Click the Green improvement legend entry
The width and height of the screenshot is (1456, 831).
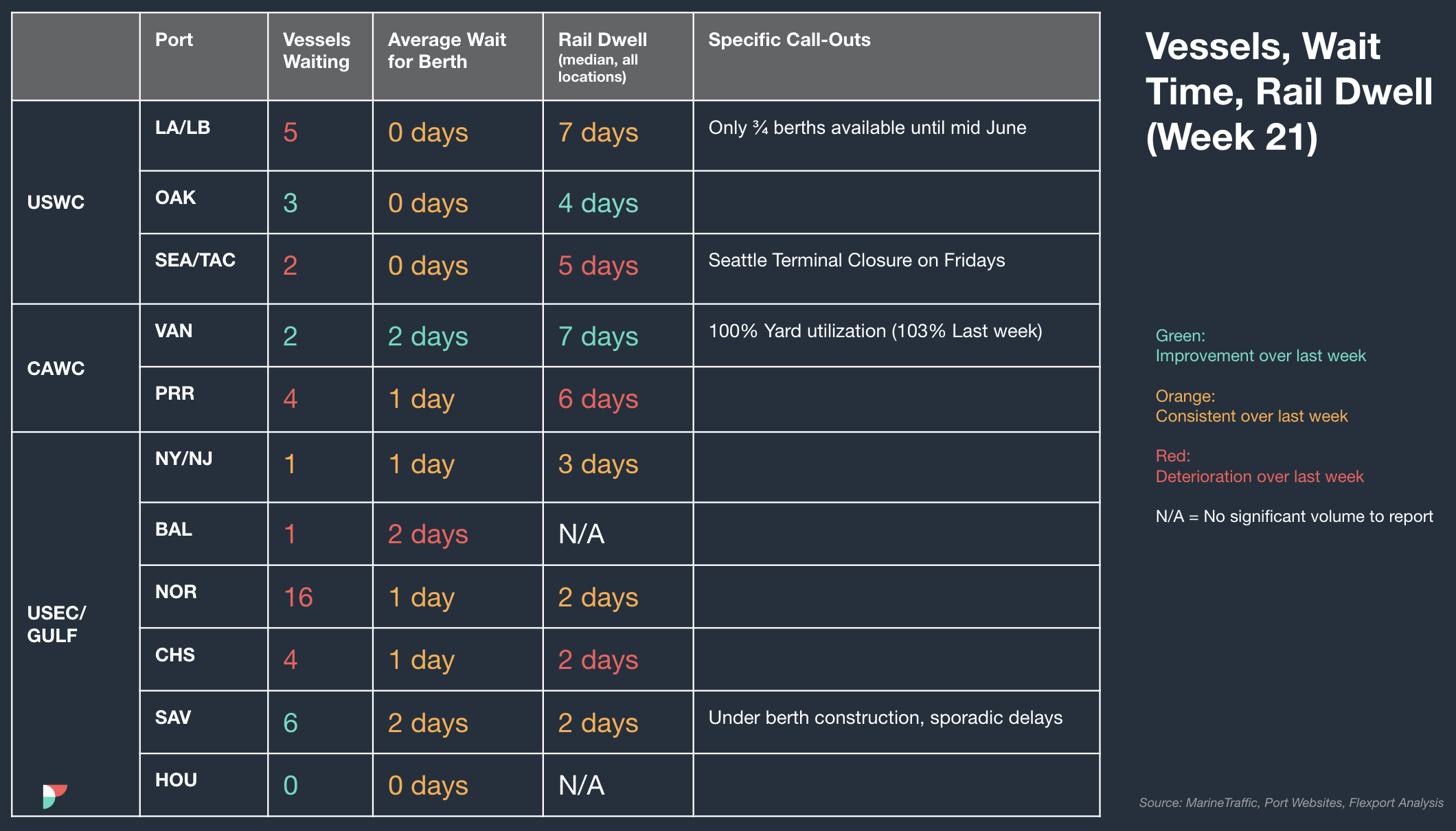tap(1260, 345)
